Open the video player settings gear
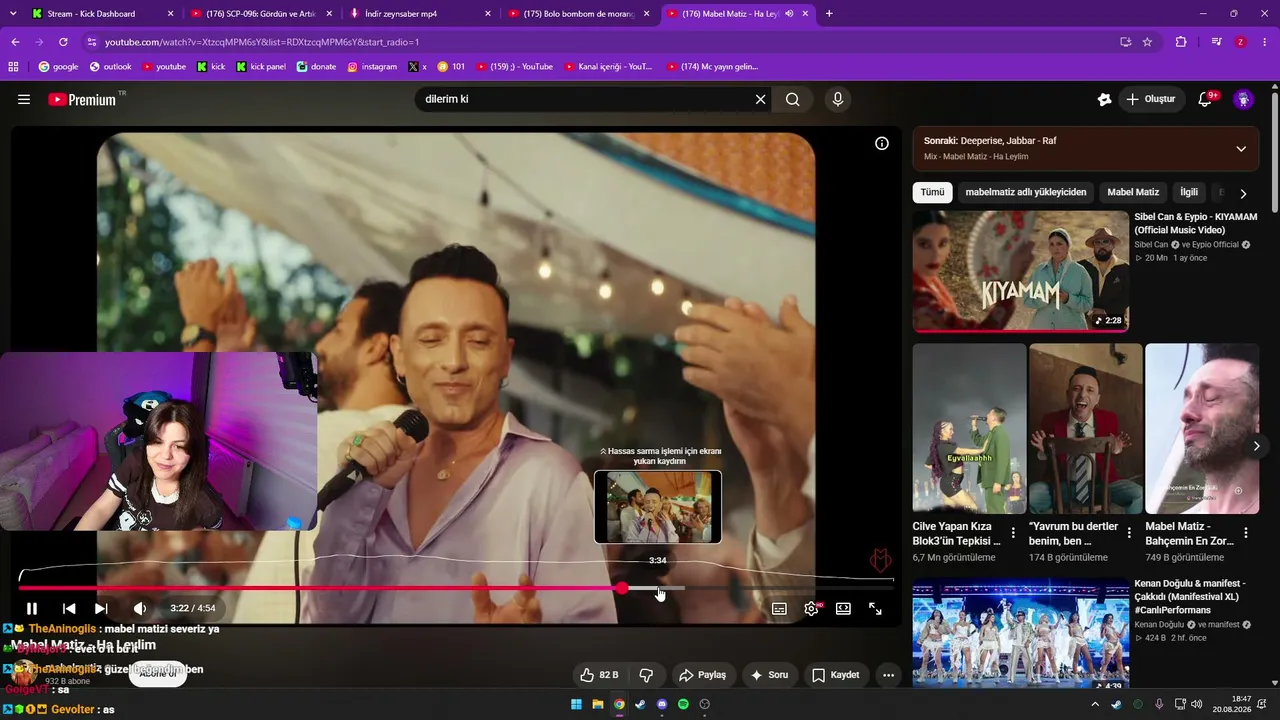 (811, 608)
